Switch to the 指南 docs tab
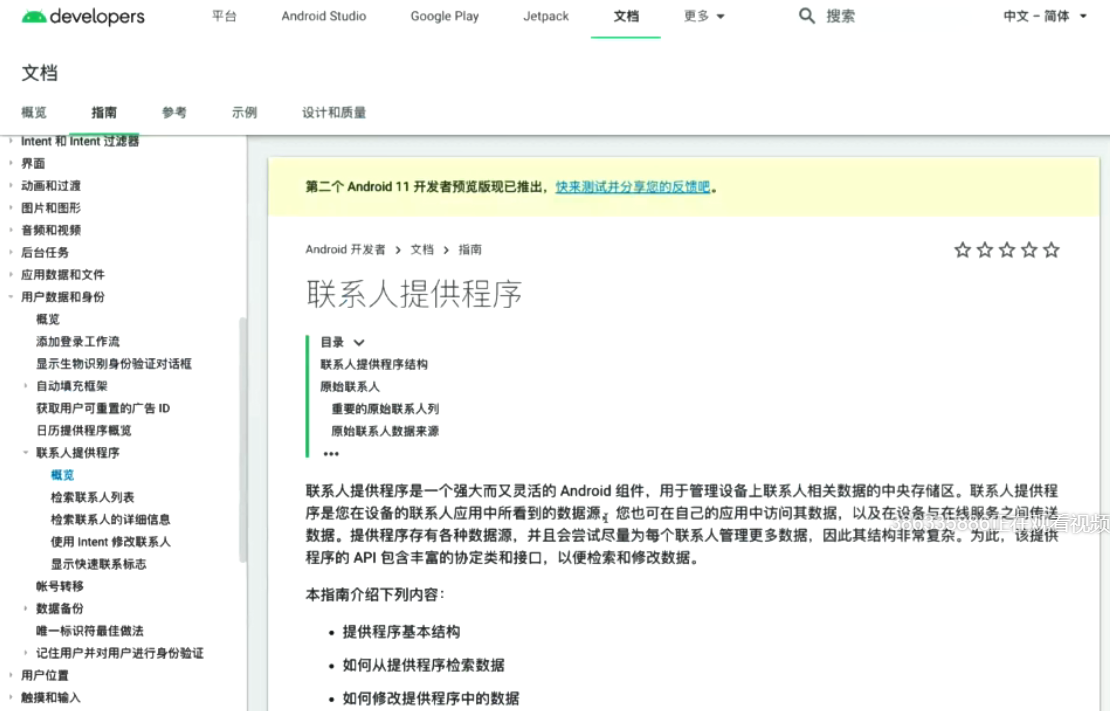Viewport: 1110px width, 711px height. [x=104, y=112]
